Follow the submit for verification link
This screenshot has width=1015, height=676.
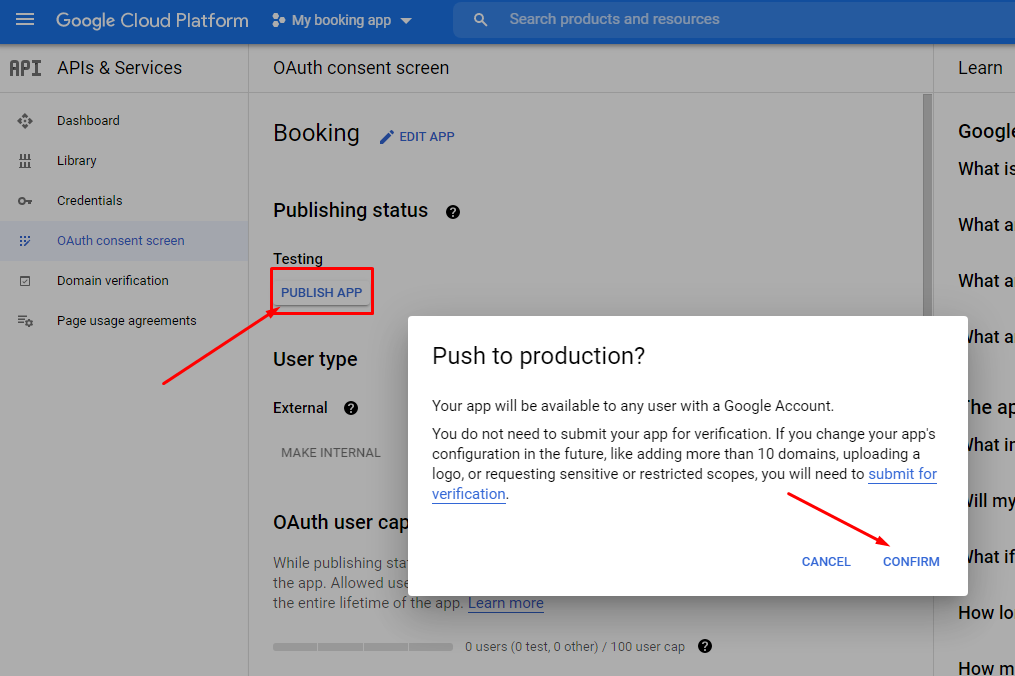(902, 474)
